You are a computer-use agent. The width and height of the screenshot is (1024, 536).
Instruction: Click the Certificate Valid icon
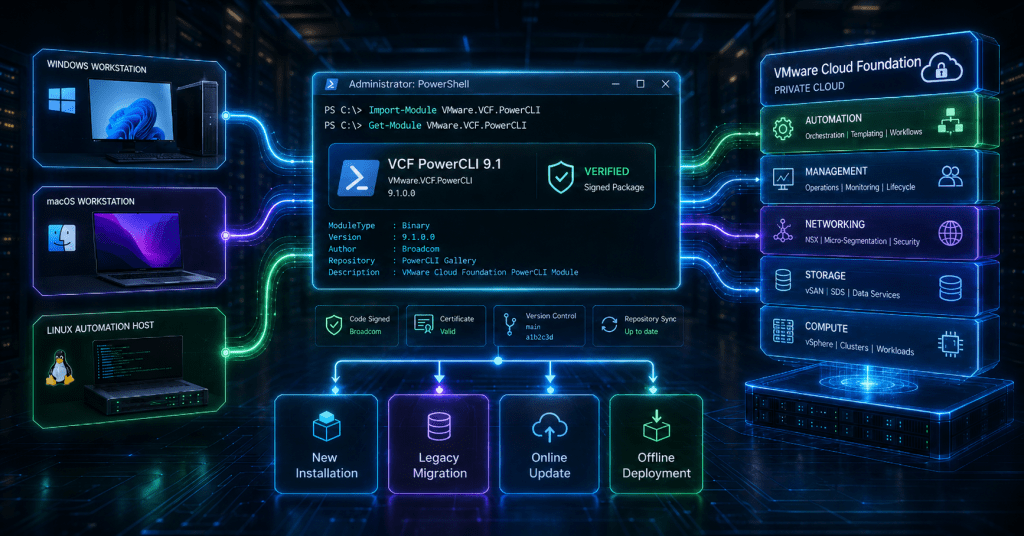(424, 324)
